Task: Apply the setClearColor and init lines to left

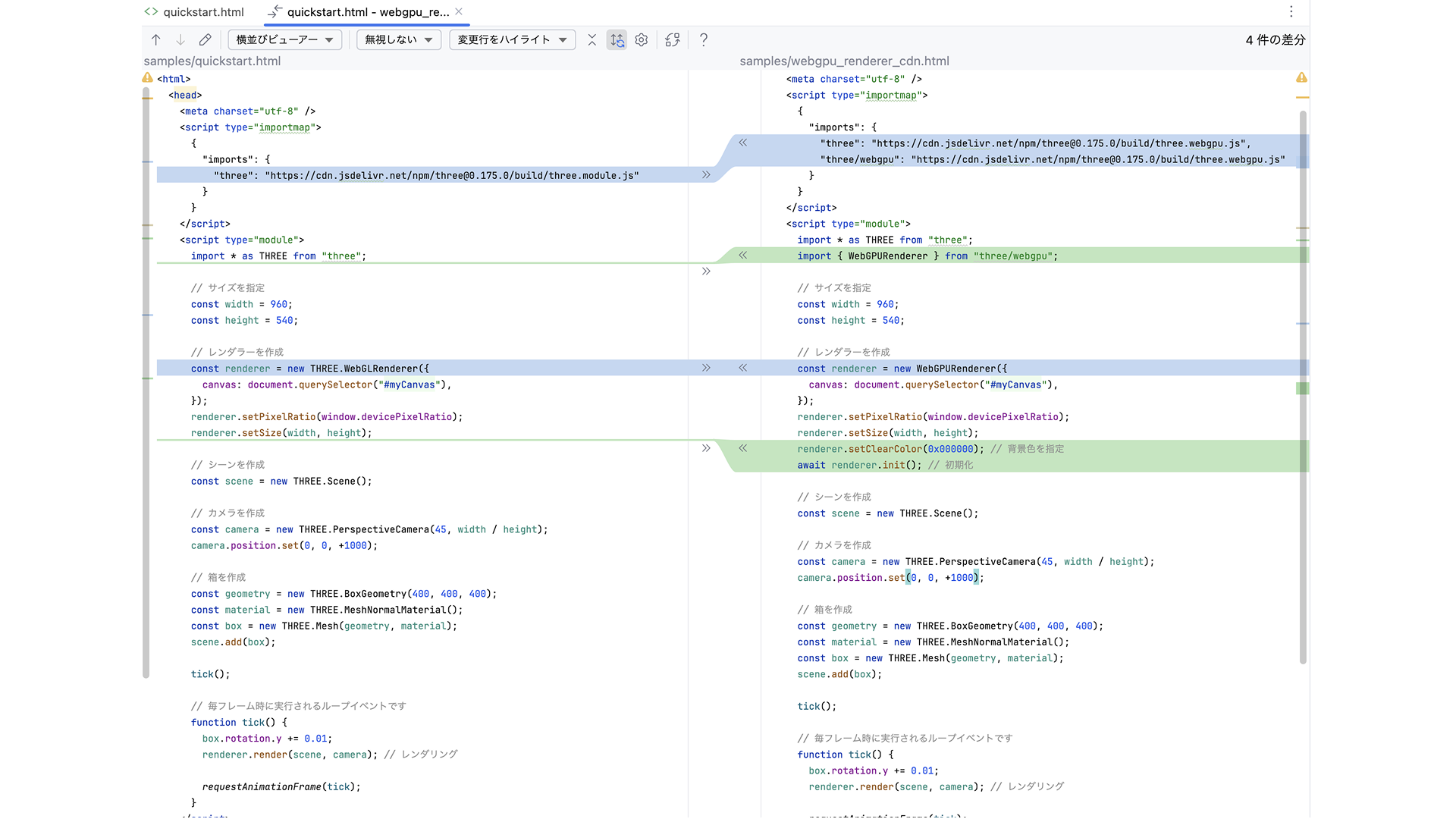Action: tap(743, 448)
